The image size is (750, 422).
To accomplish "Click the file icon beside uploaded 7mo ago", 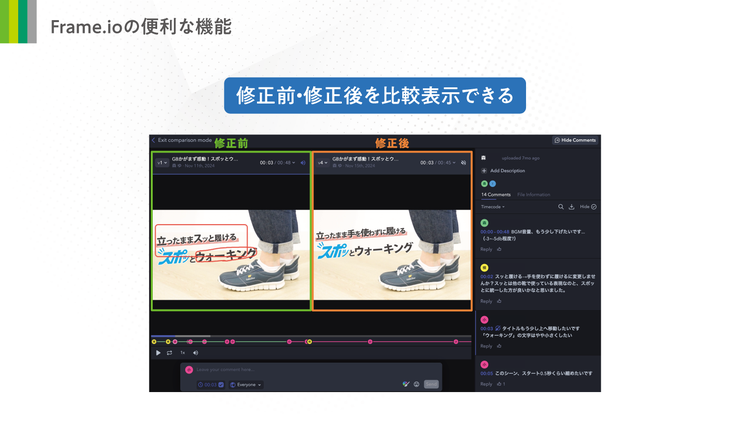I will coord(484,158).
